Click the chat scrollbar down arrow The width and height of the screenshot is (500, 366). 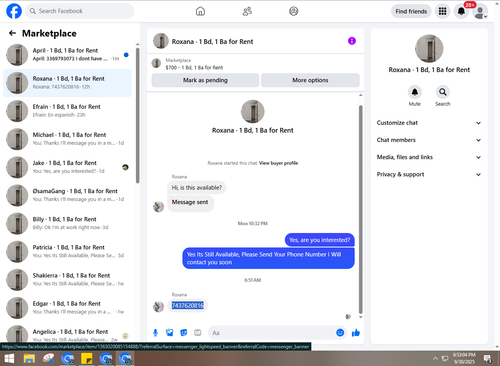click(x=360, y=317)
